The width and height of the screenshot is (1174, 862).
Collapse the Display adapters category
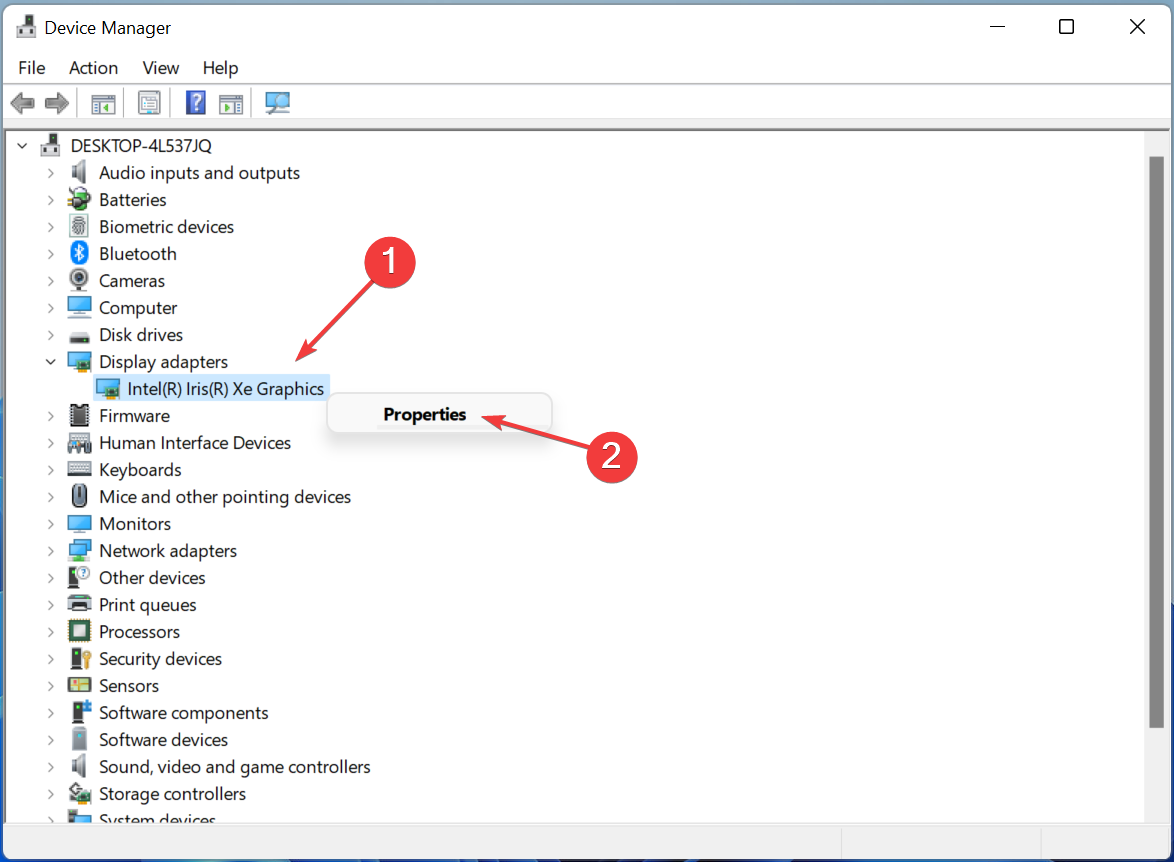pyautogui.click(x=50, y=362)
